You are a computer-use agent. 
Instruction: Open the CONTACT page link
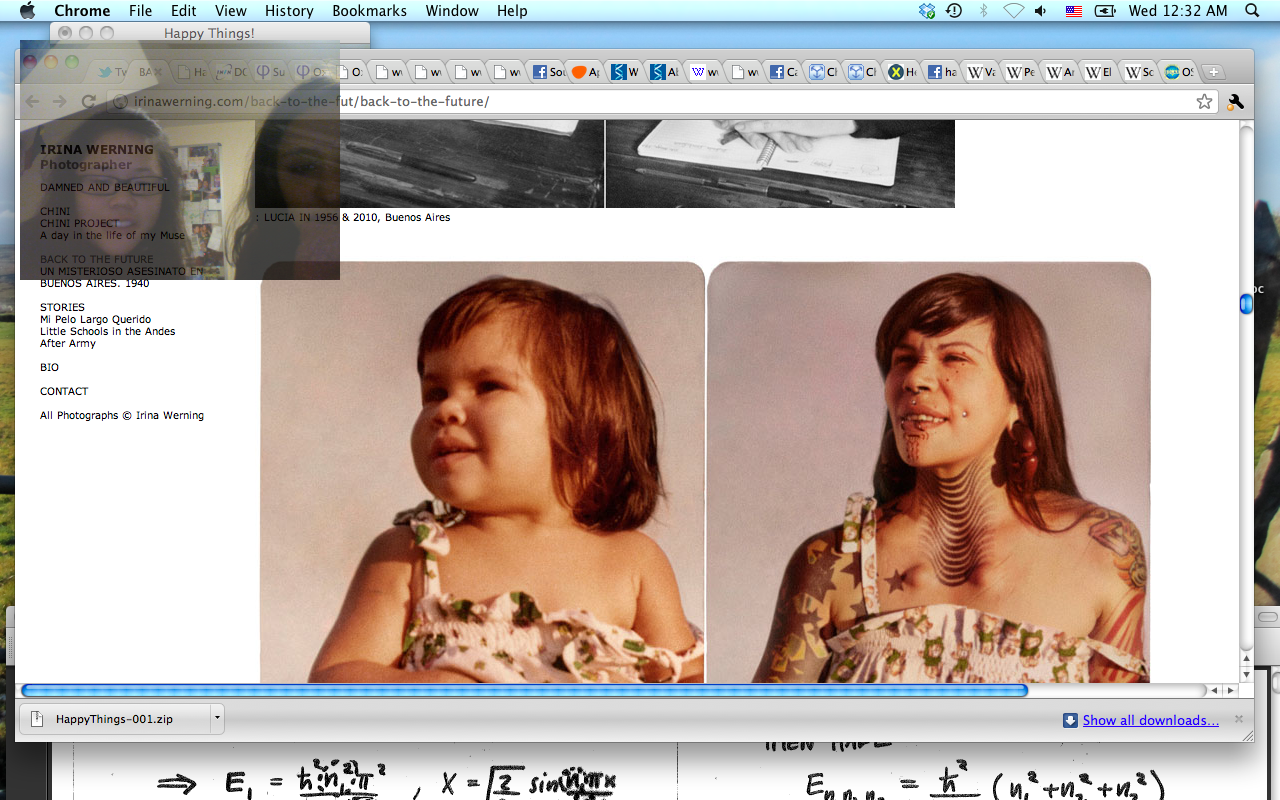click(x=64, y=391)
